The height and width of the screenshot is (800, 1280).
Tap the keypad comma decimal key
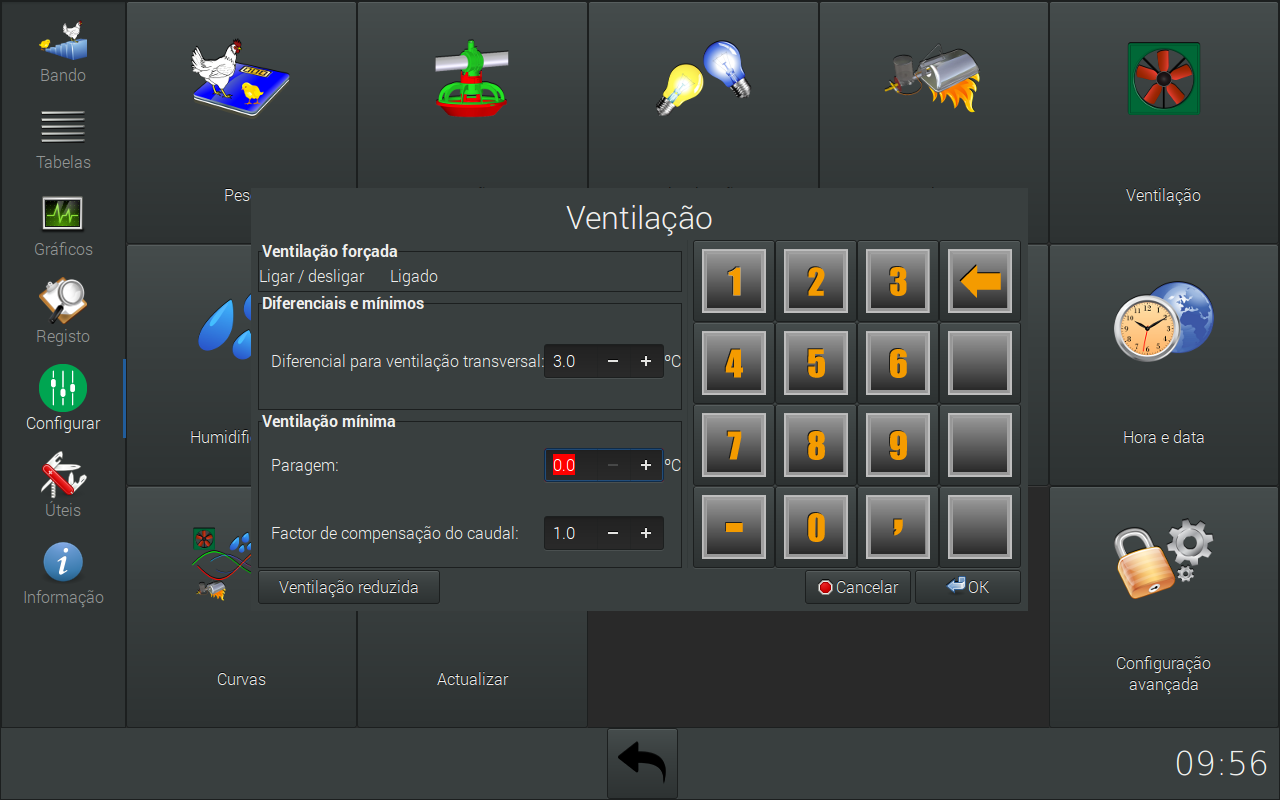[898, 527]
